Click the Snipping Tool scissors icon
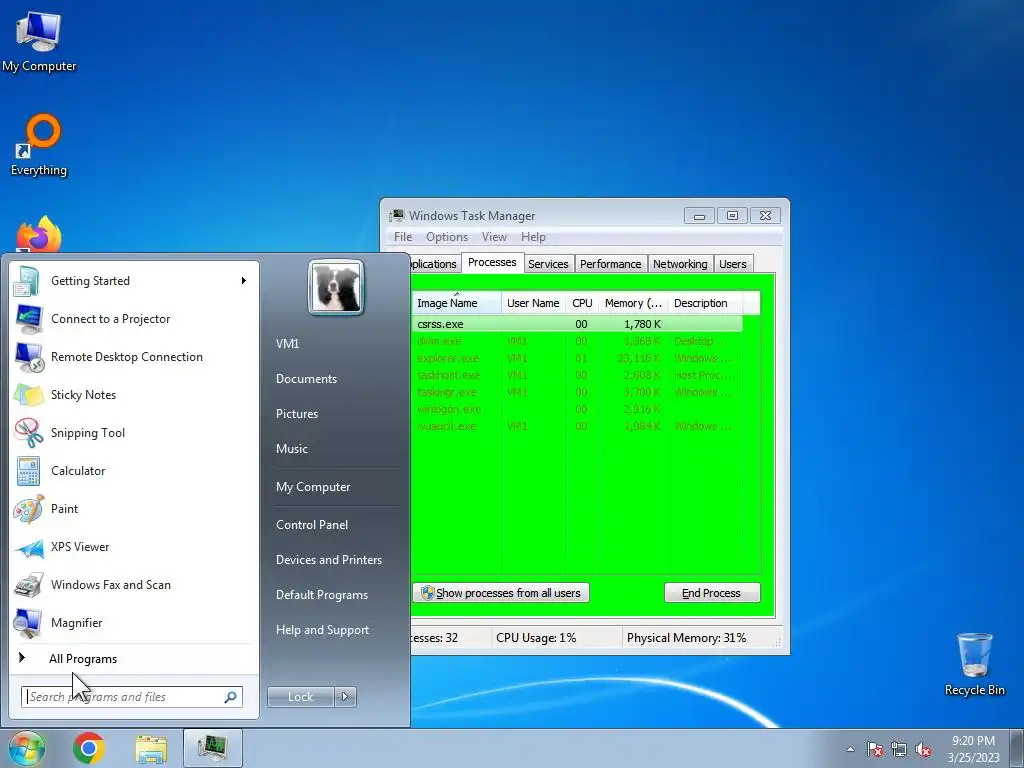Screen dimensions: 1024x768 tap(29, 433)
